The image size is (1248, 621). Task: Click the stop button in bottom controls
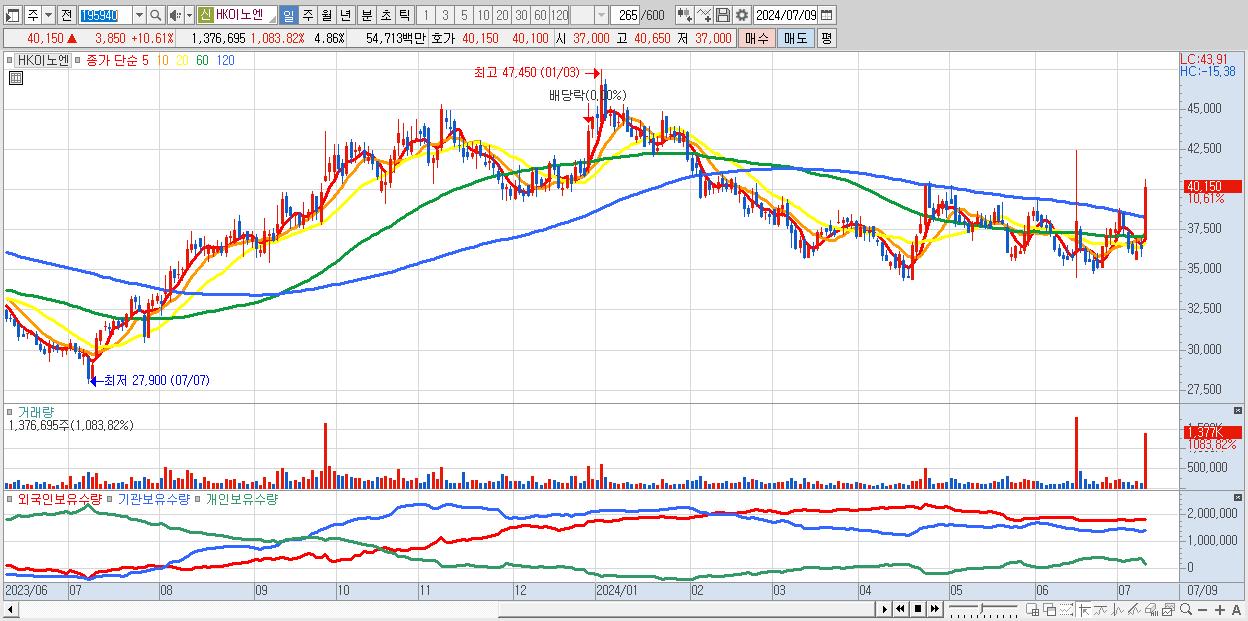918,609
